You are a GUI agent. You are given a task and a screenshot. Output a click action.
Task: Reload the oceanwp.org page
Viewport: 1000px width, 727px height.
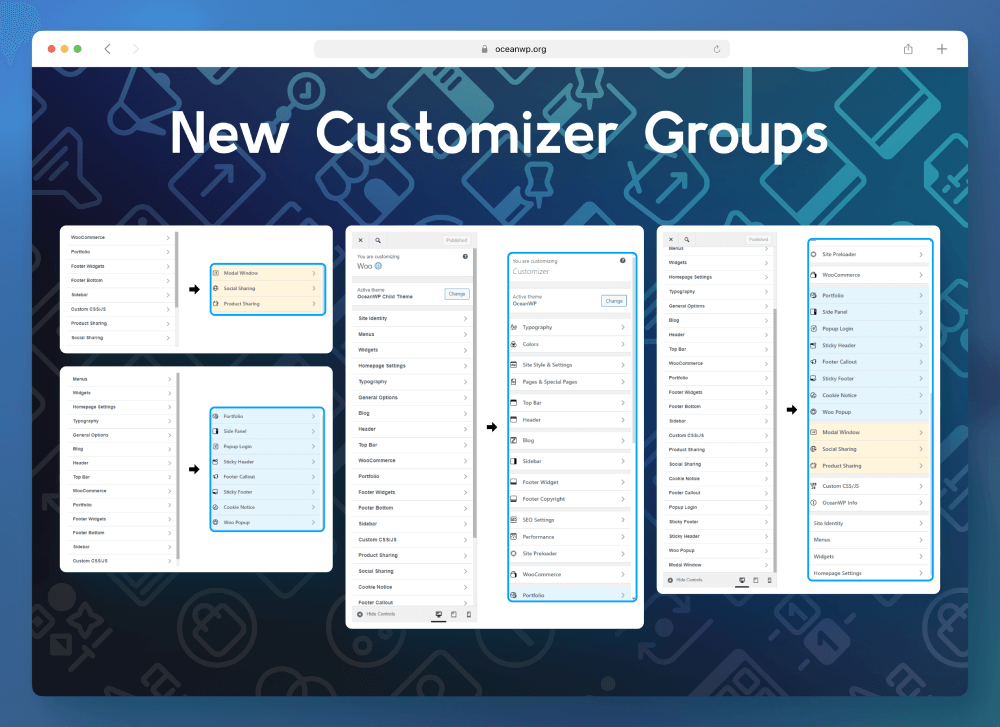pyautogui.click(x=717, y=49)
